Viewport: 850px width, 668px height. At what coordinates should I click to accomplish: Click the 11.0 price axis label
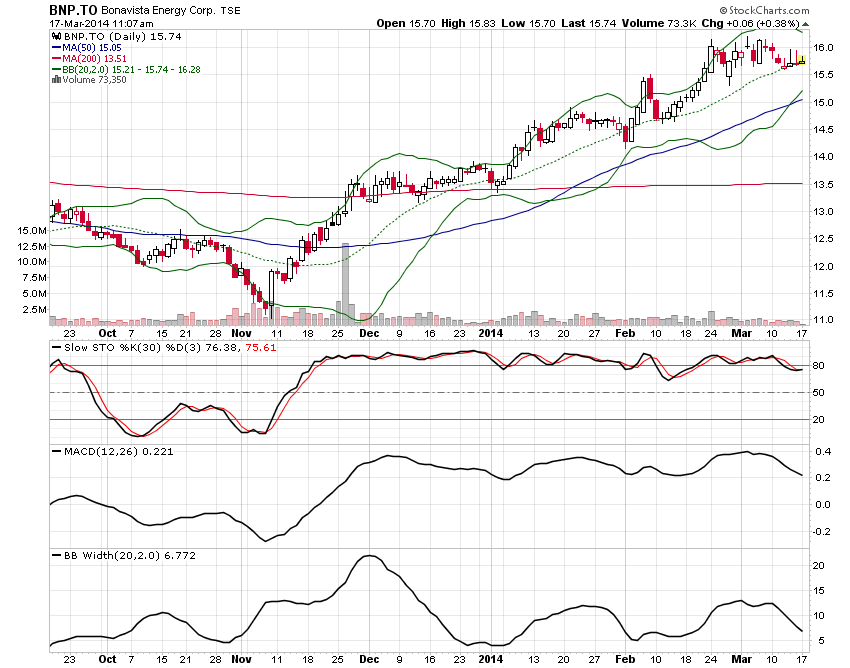(823, 320)
